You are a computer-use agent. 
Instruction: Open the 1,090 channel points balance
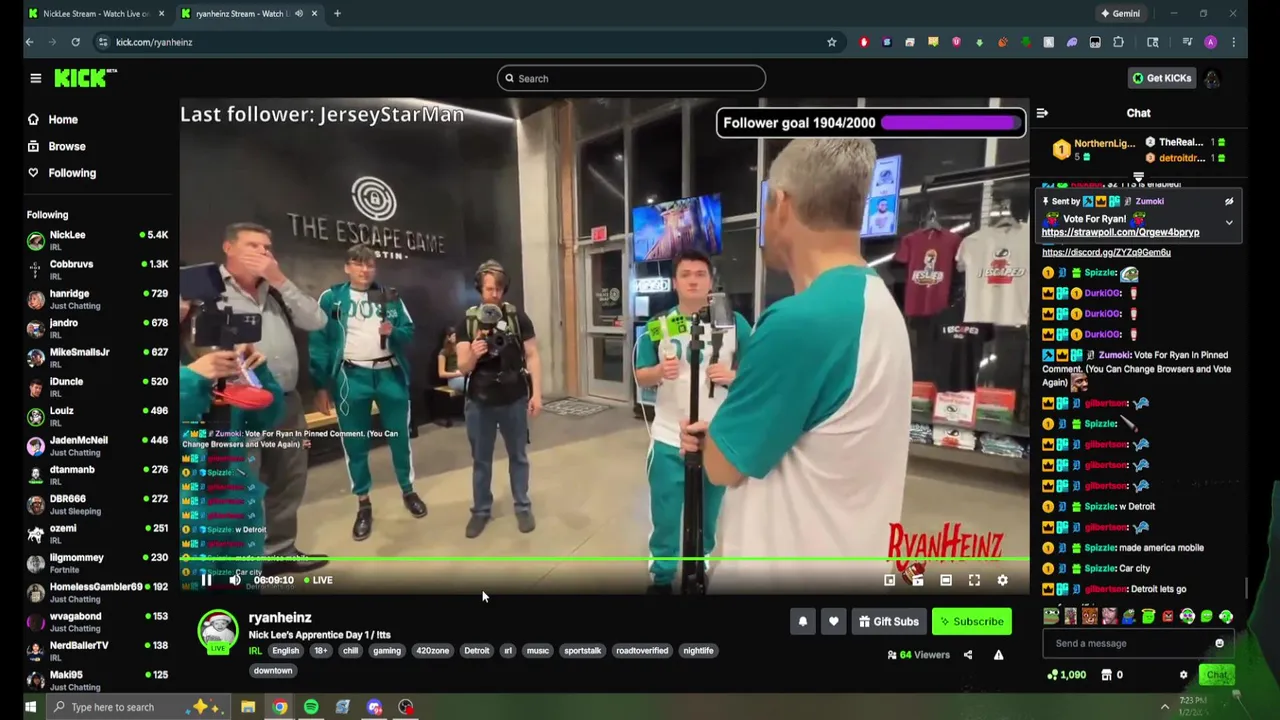(x=1067, y=675)
